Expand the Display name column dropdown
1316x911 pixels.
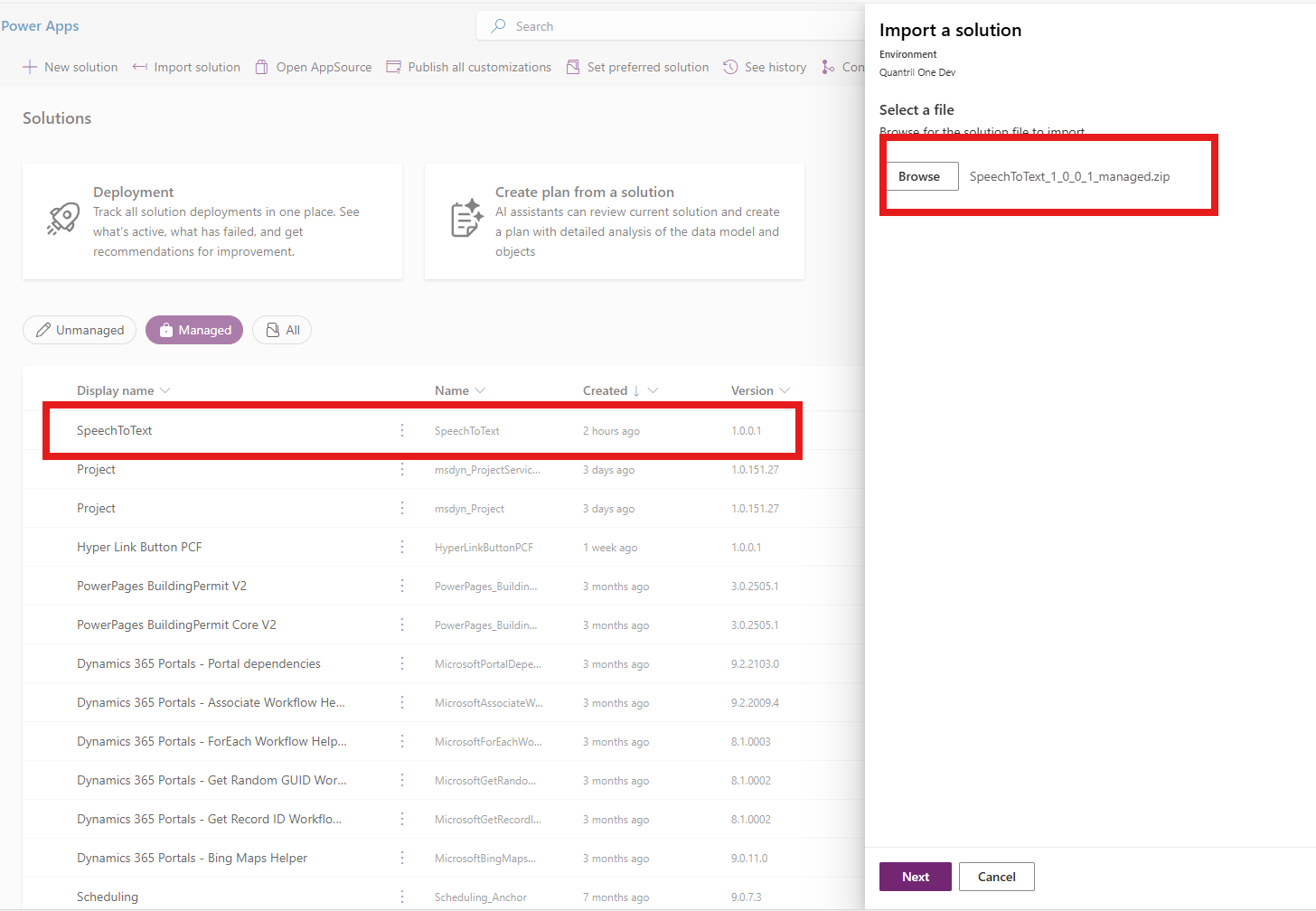point(164,390)
